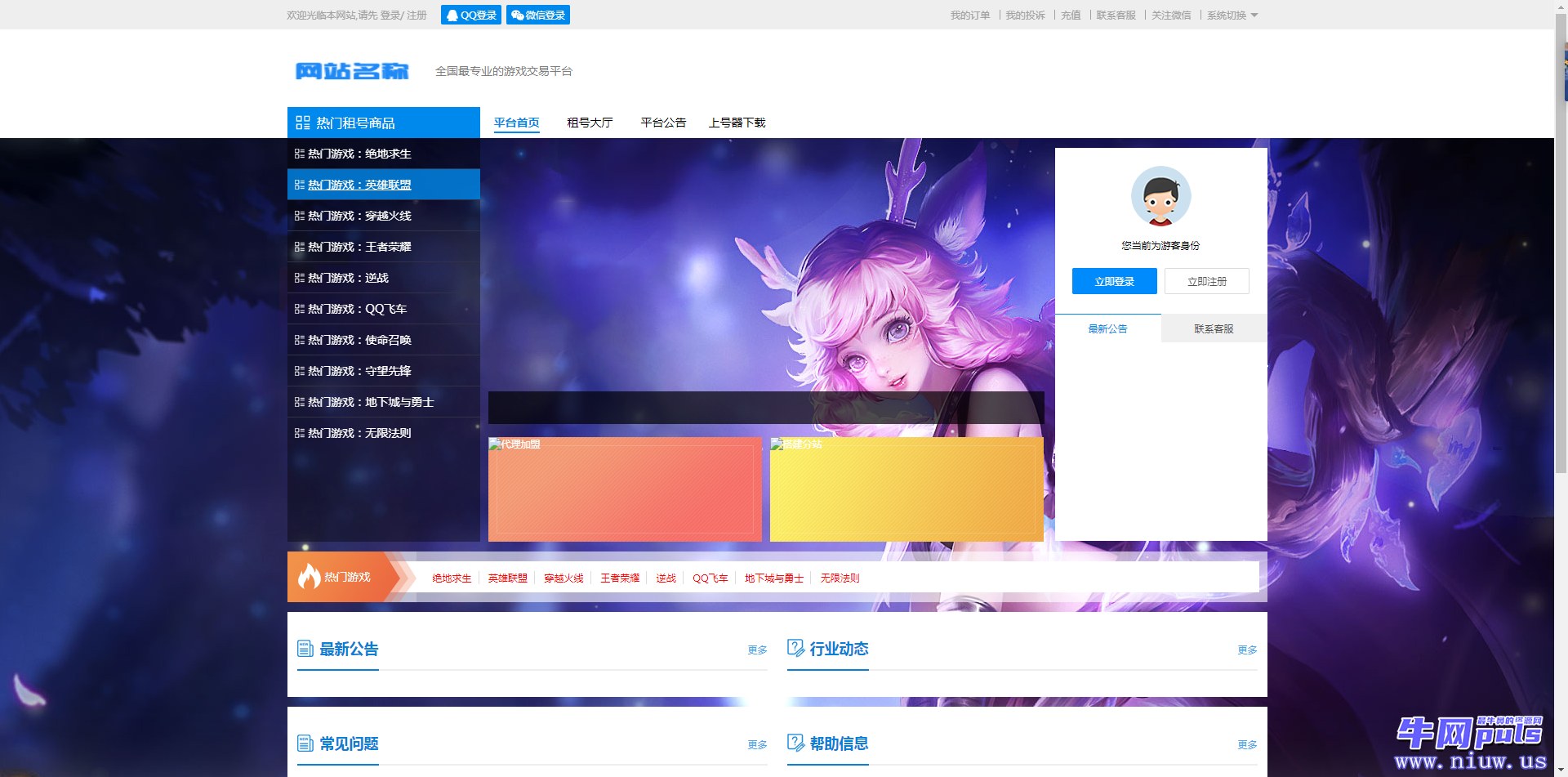Select the 平台公告 tab
1568x777 pixels.
663,123
